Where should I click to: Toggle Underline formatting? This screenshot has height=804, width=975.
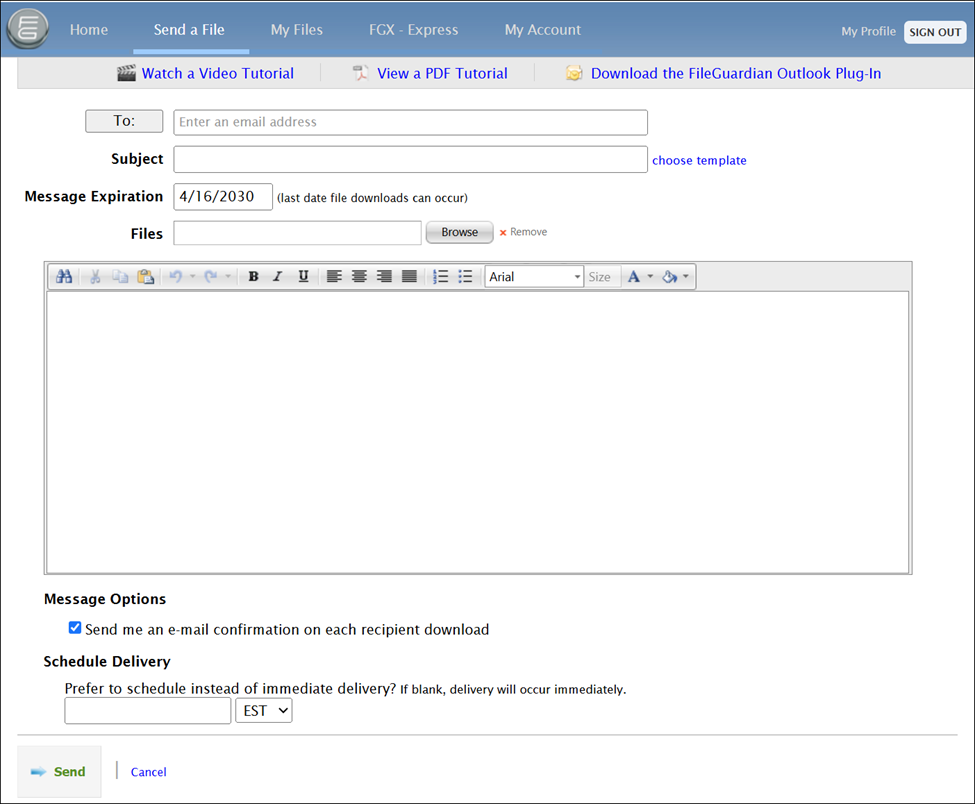[303, 277]
